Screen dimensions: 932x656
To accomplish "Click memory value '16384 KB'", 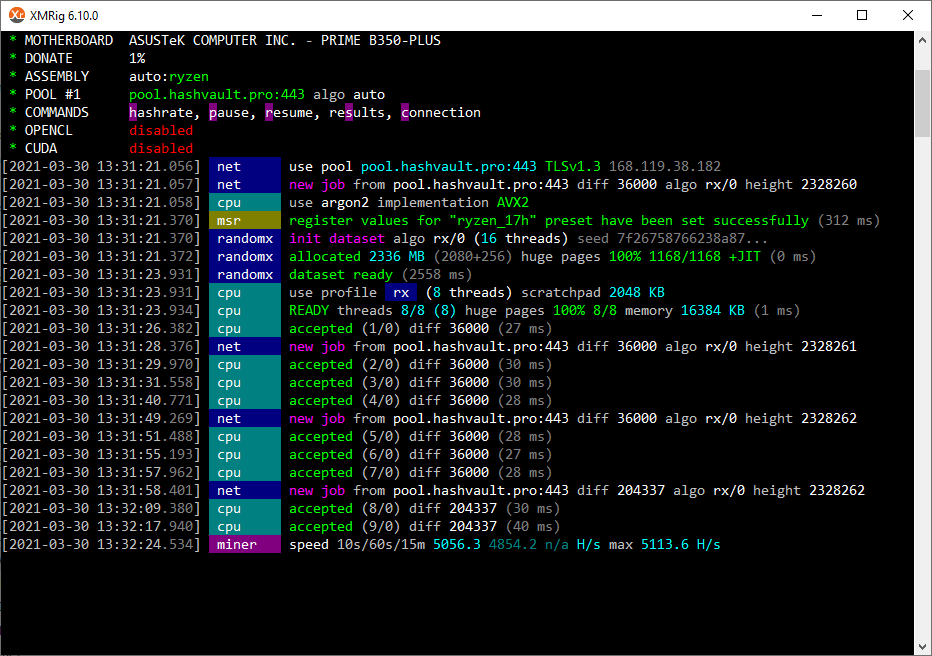I will (x=713, y=310).
